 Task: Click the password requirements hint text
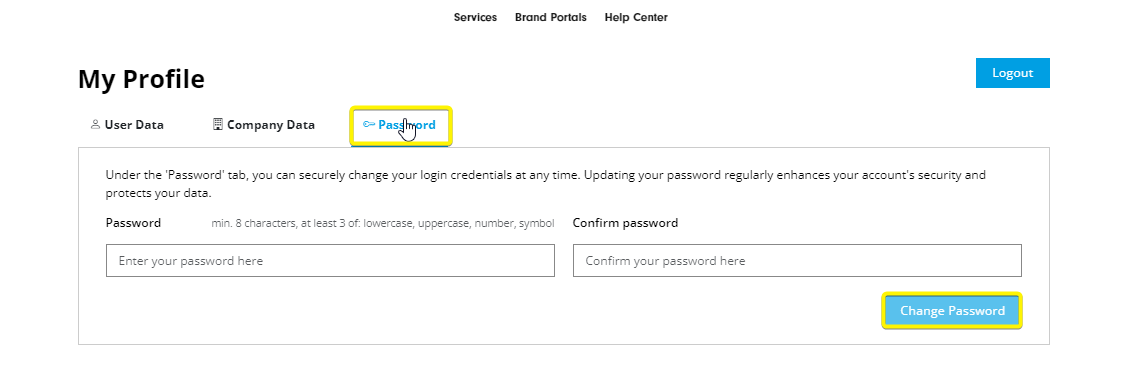tap(383, 224)
